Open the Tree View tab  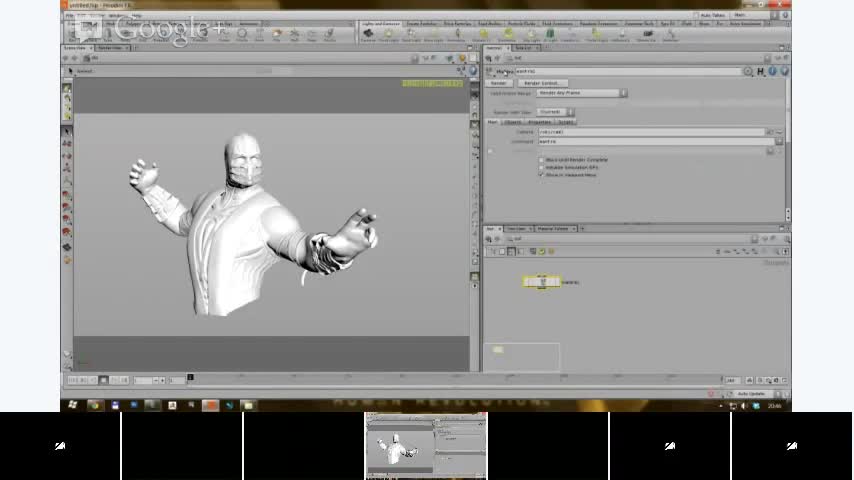[516, 229]
